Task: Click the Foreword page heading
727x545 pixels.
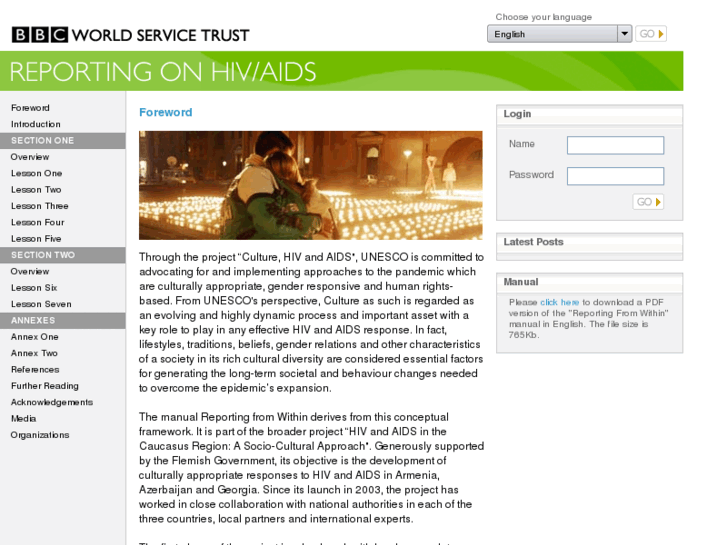Action: pos(166,112)
